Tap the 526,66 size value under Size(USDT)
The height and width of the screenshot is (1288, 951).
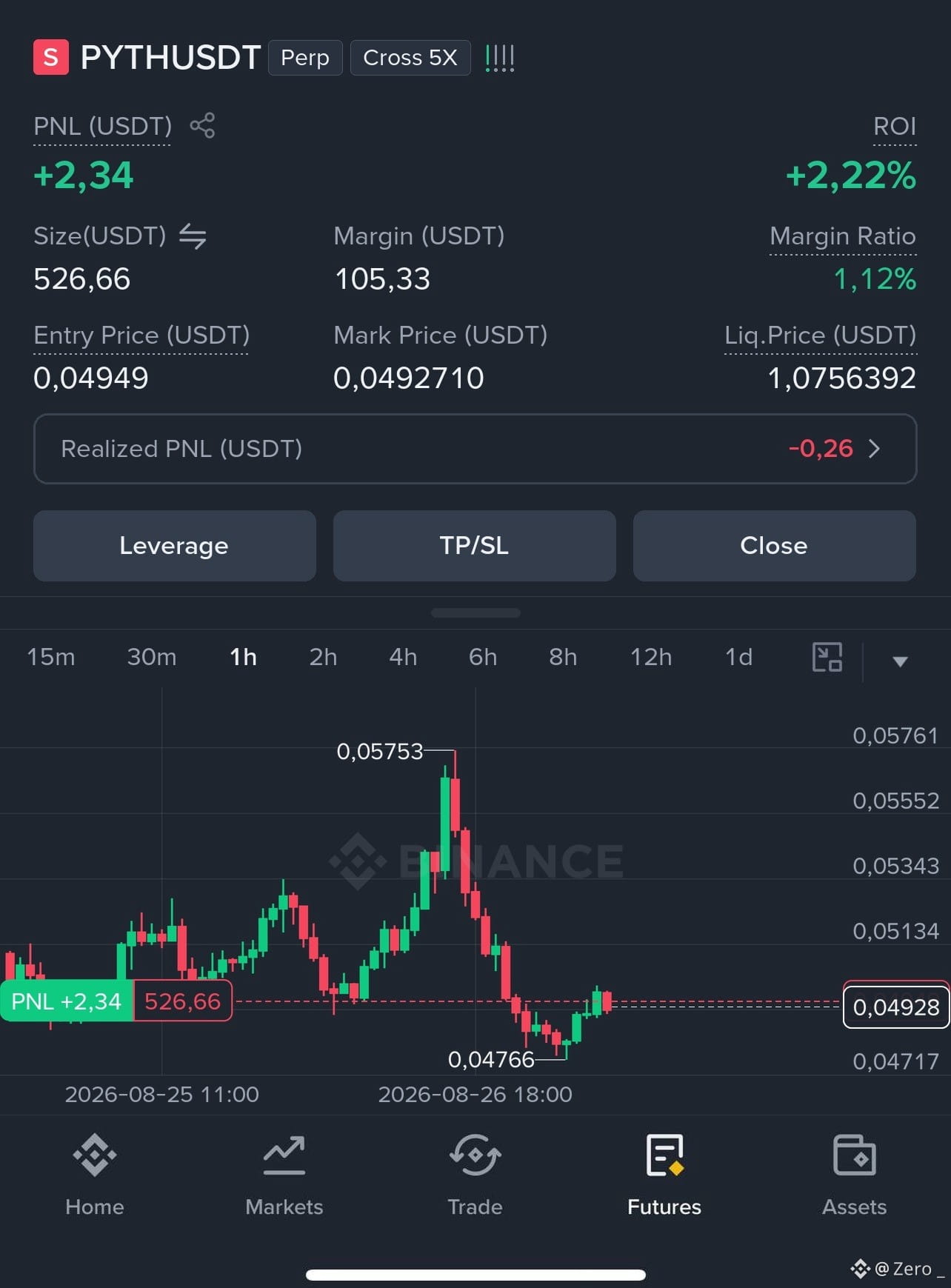pyautogui.click(x=82, y=279)
